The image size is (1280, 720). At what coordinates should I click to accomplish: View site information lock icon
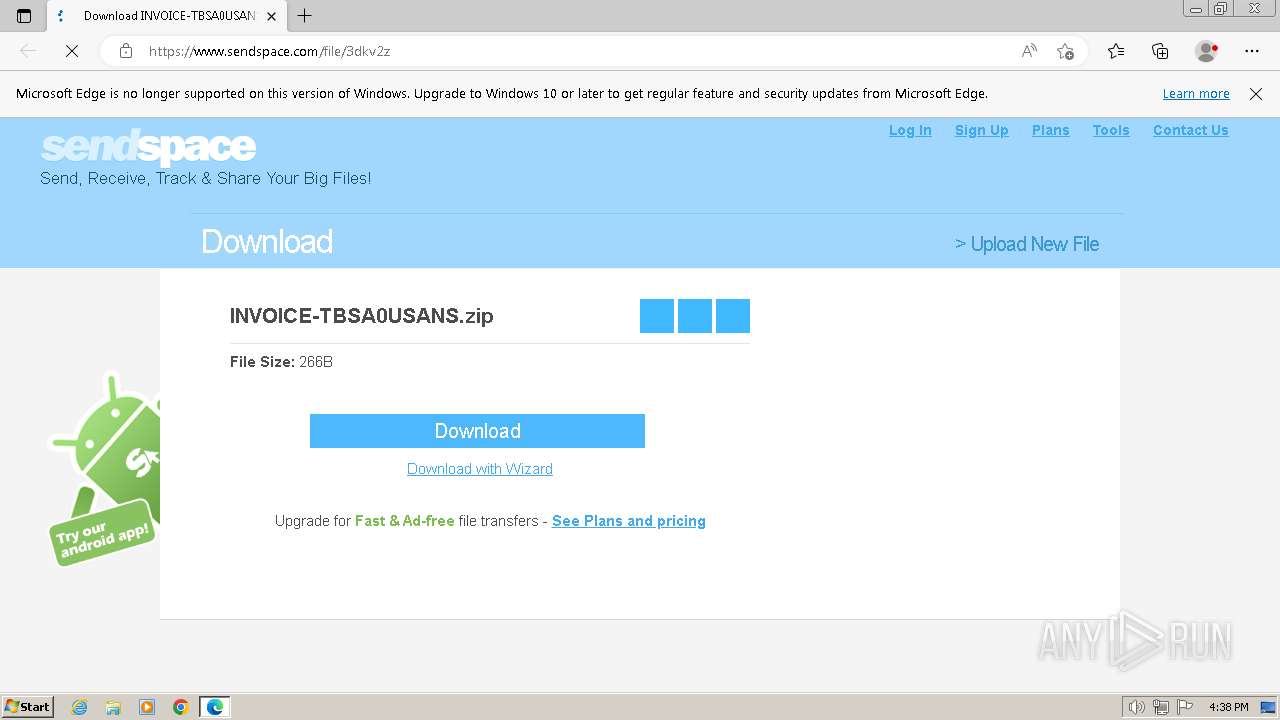[126, 51]
